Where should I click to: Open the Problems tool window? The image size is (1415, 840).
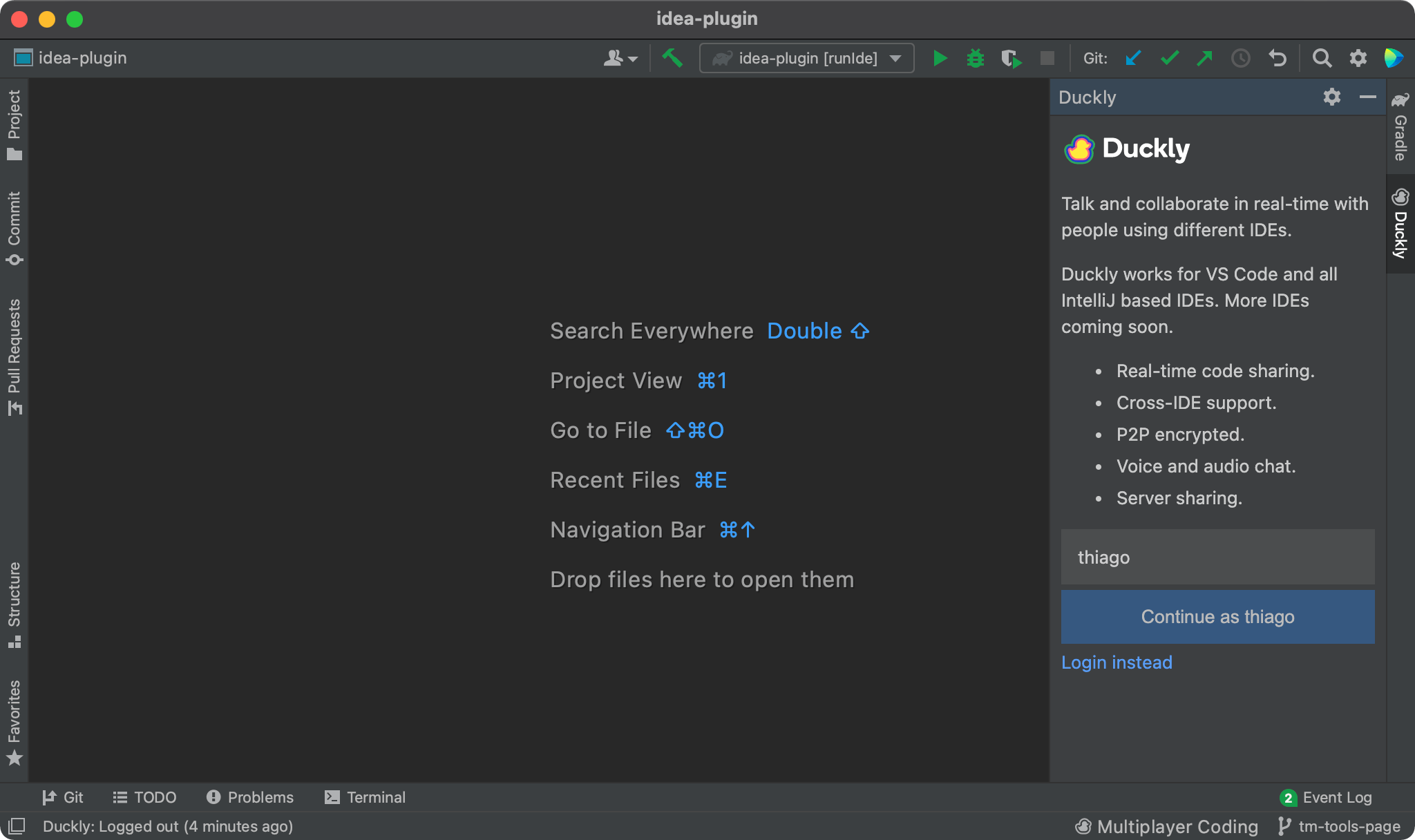click(250, 797)
